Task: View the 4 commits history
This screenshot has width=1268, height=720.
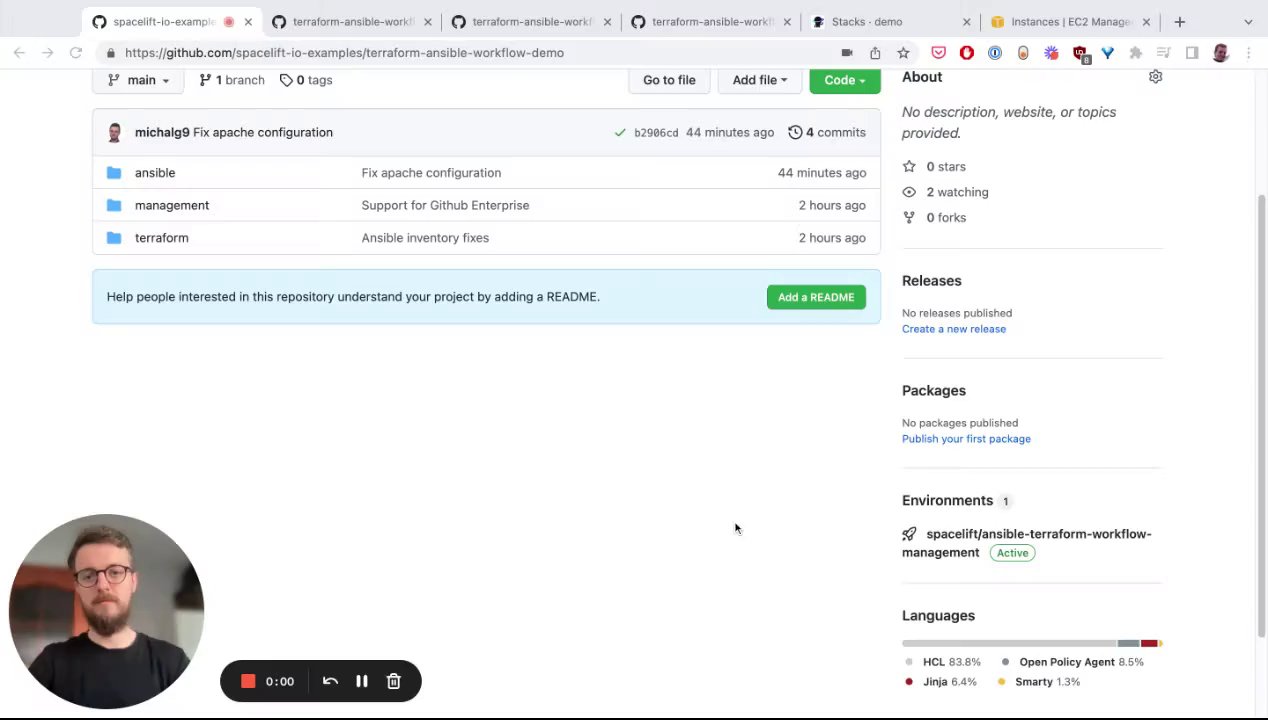Action: point(827,132)
